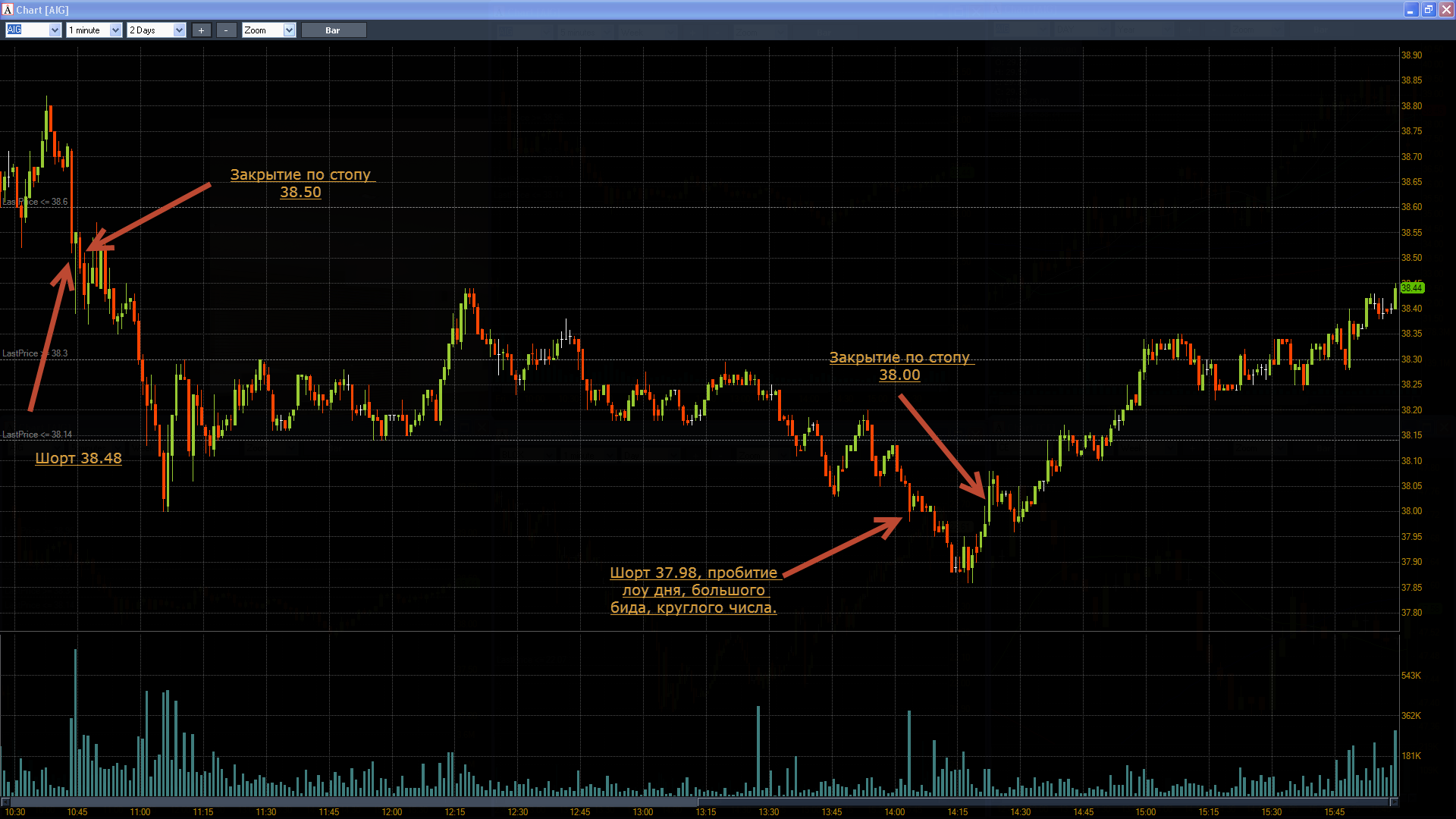
Task: Click the scrollbar right end arrow
Action: pyautogui.click(x=1394, y=802)
